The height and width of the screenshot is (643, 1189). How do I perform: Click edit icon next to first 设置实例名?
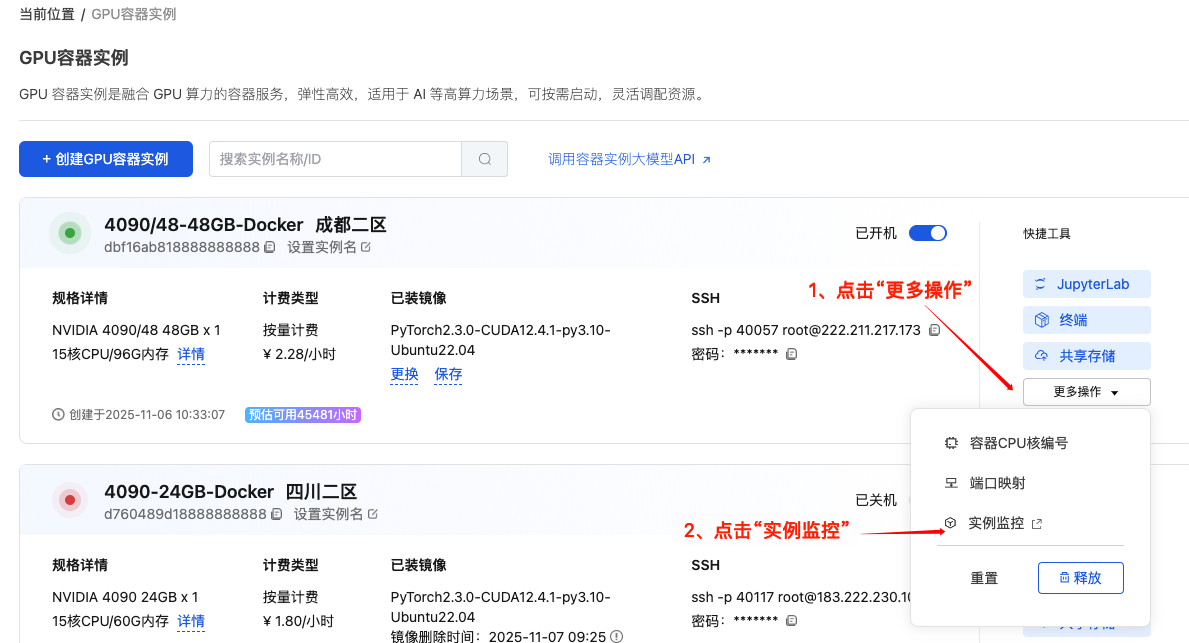click(366, 247)
